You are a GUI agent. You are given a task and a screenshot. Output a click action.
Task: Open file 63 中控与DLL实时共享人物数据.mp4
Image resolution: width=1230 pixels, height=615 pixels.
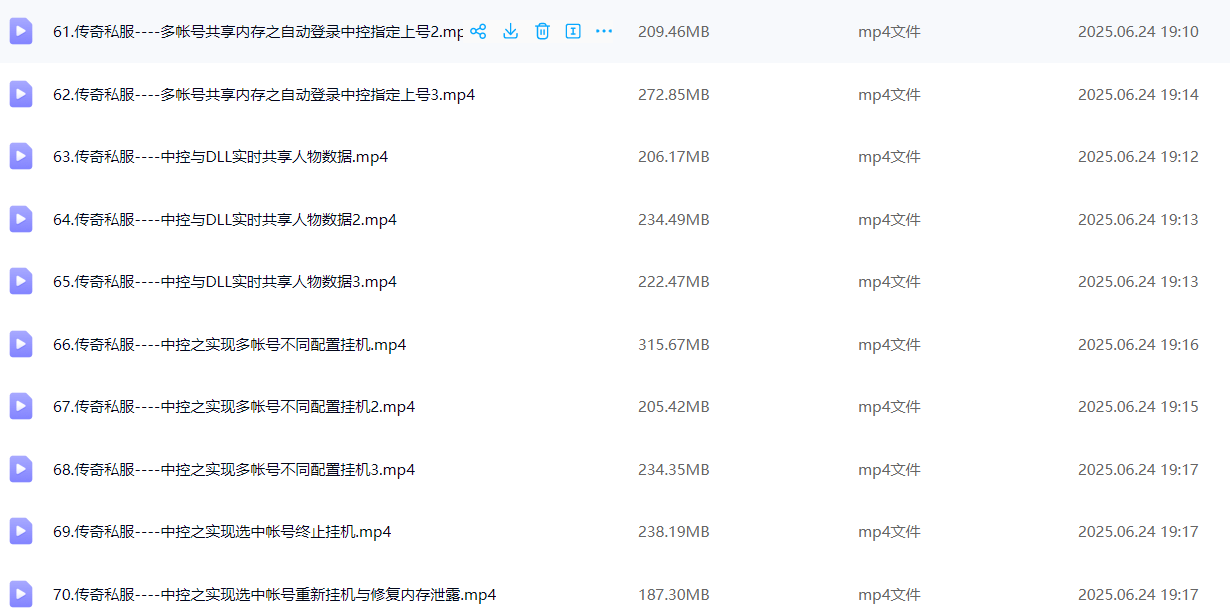[221, 157]
